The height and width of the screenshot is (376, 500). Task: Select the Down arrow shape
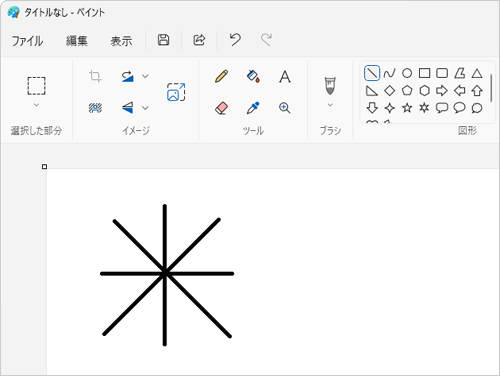pyautogui.click(x=372, y=108)
